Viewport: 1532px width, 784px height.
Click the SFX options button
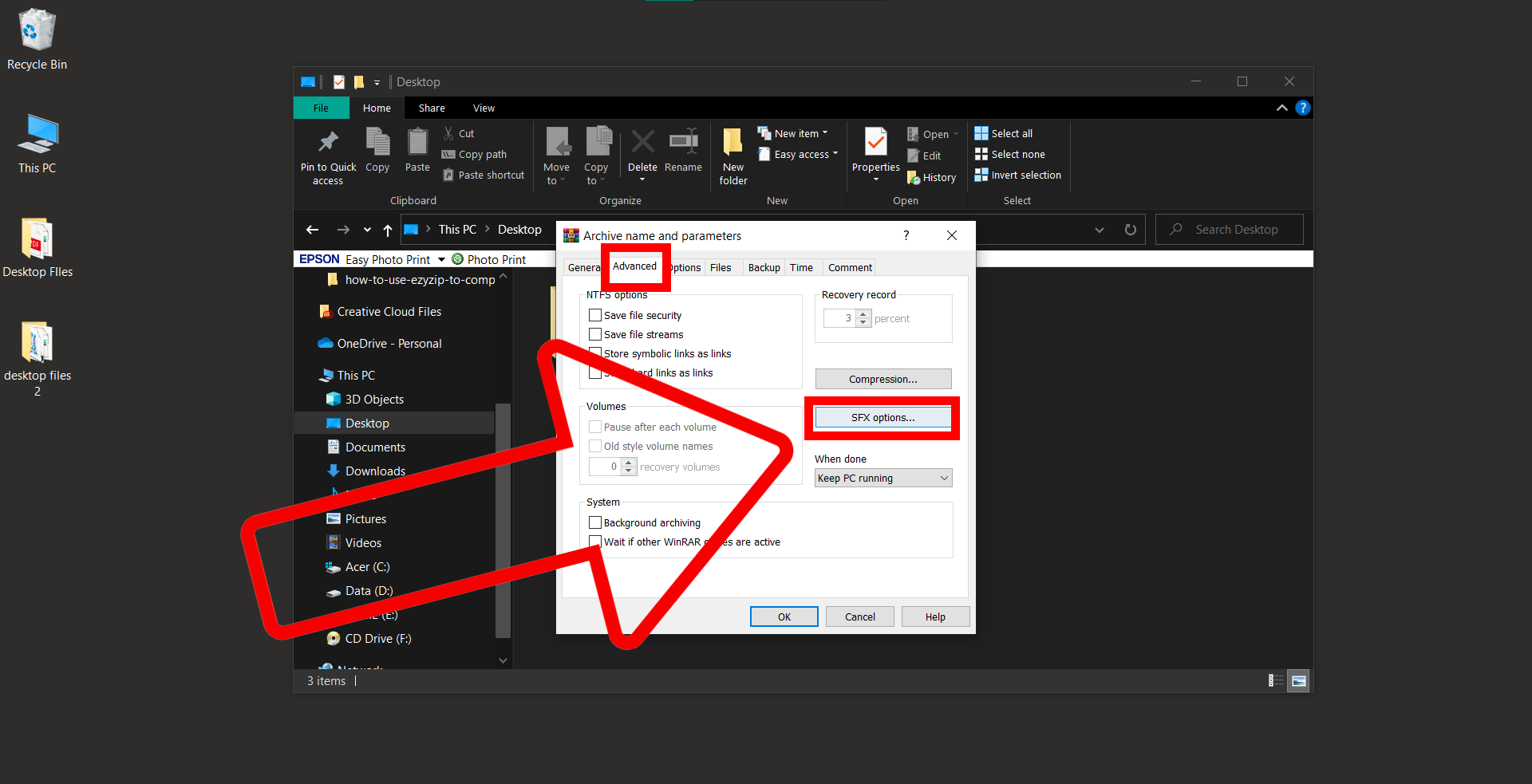(x=882, y=417)
